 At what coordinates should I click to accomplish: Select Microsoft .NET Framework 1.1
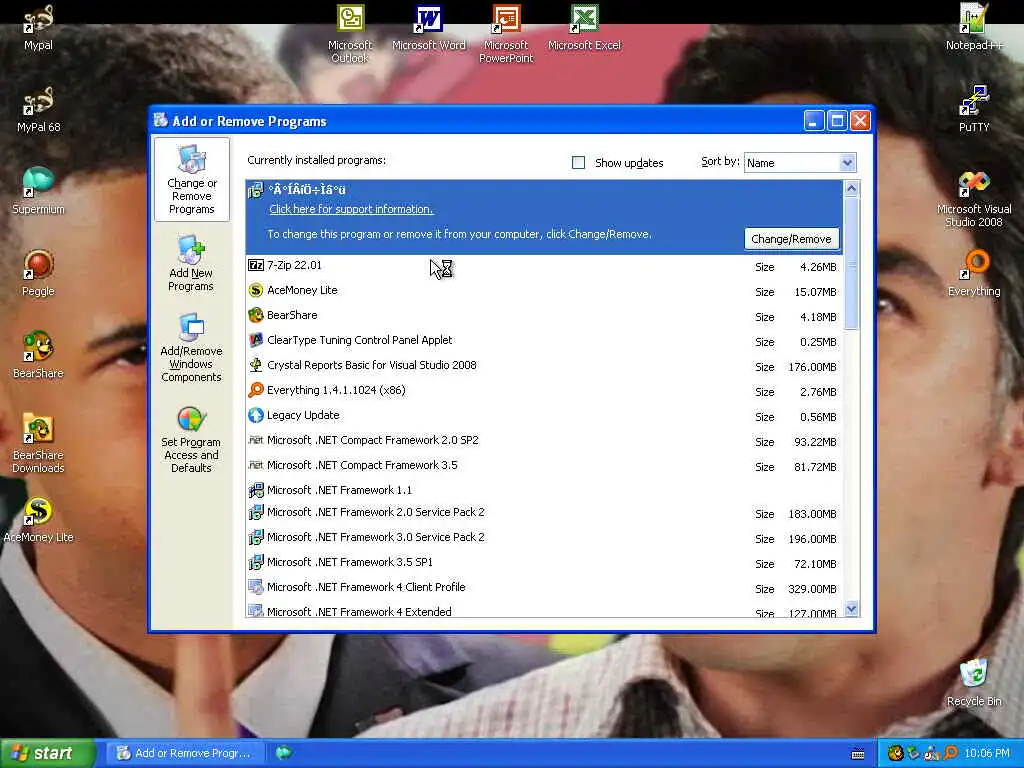click(544, 490)
